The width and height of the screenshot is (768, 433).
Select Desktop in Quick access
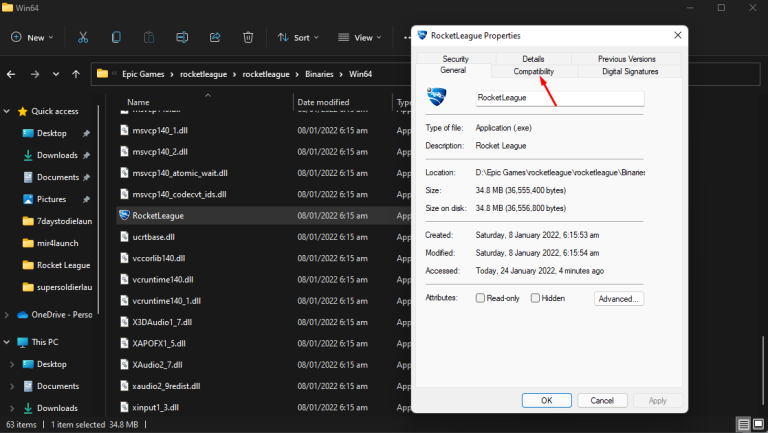(51, 133)
